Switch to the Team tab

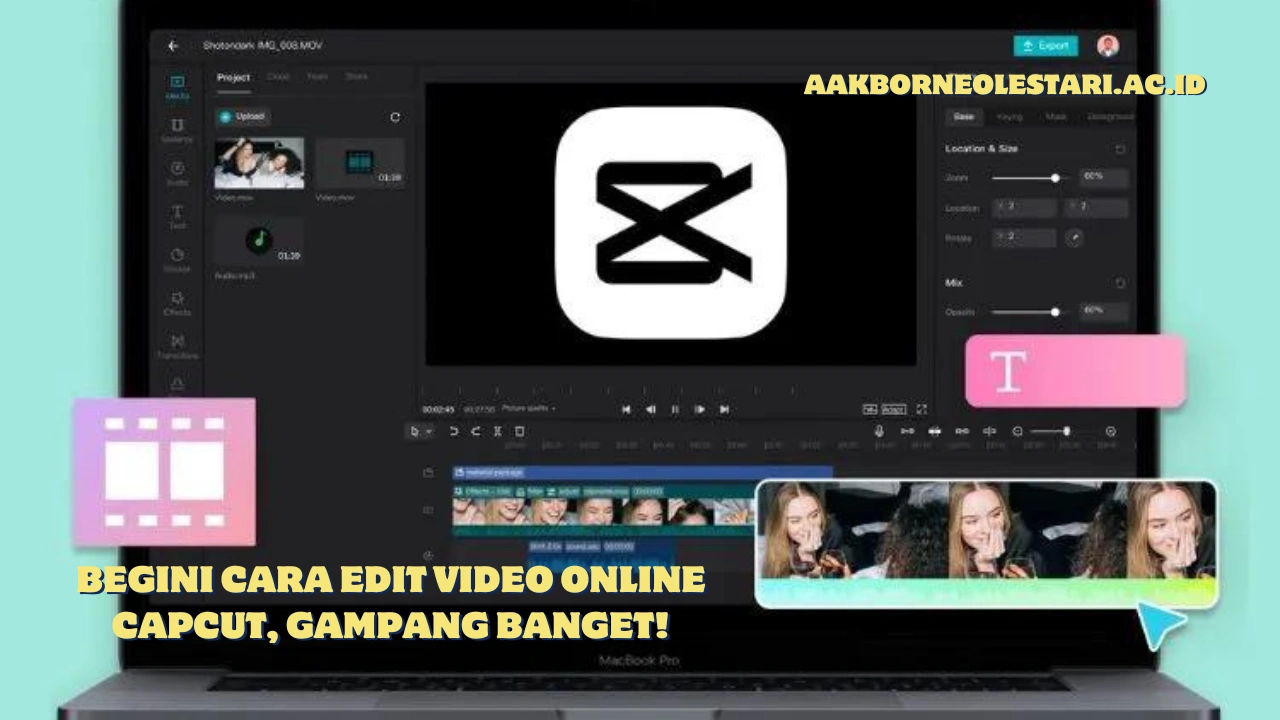coord(318,77)
